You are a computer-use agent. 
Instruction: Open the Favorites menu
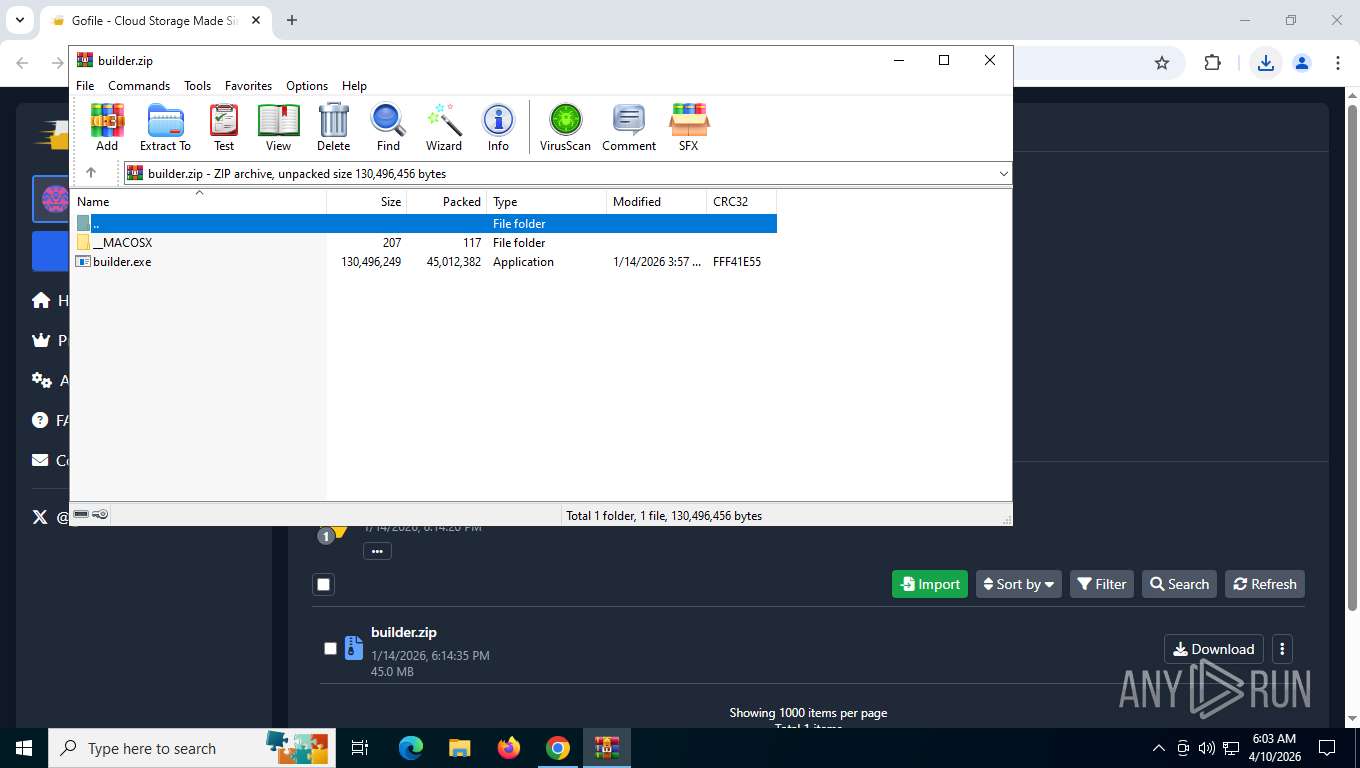pos(248,86)
